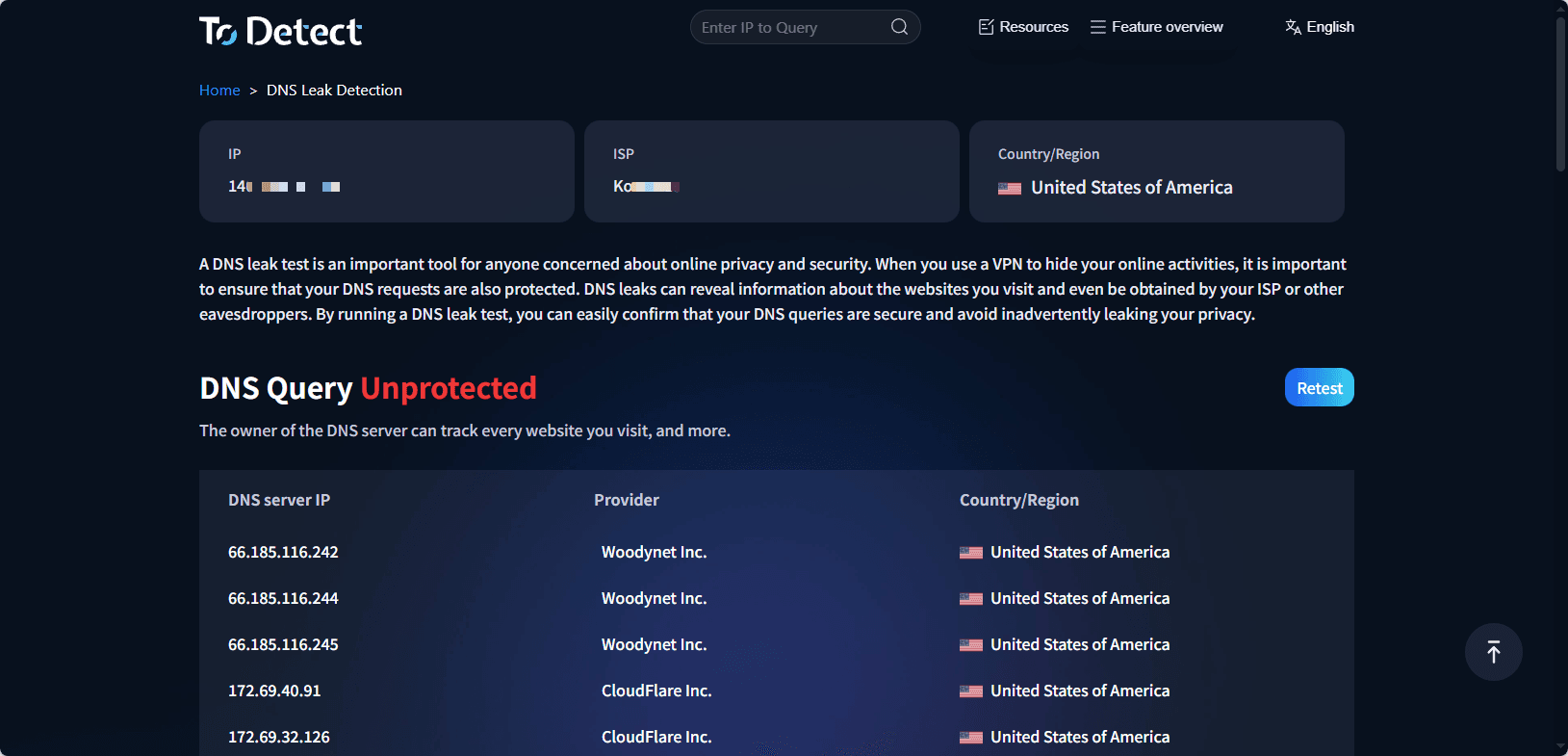This screenshot has width=1568, height=756.
Task: Click the US flag in Country/Region card
Action: point(1009,189)
